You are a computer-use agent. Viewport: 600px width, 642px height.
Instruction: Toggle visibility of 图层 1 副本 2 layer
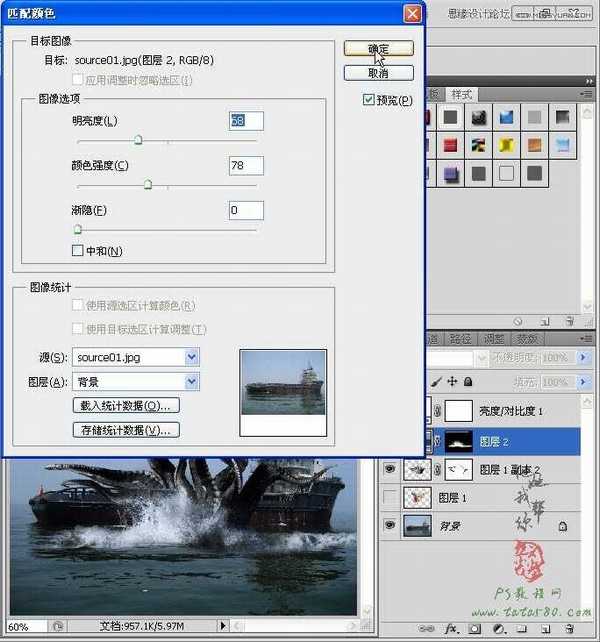391,468
